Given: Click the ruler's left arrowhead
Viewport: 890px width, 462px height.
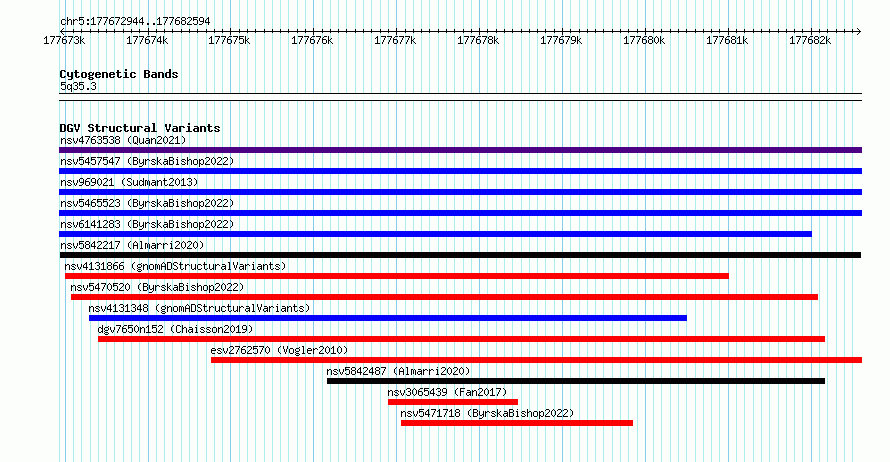Looking at the screenshot, I should [x=62, y=32].
